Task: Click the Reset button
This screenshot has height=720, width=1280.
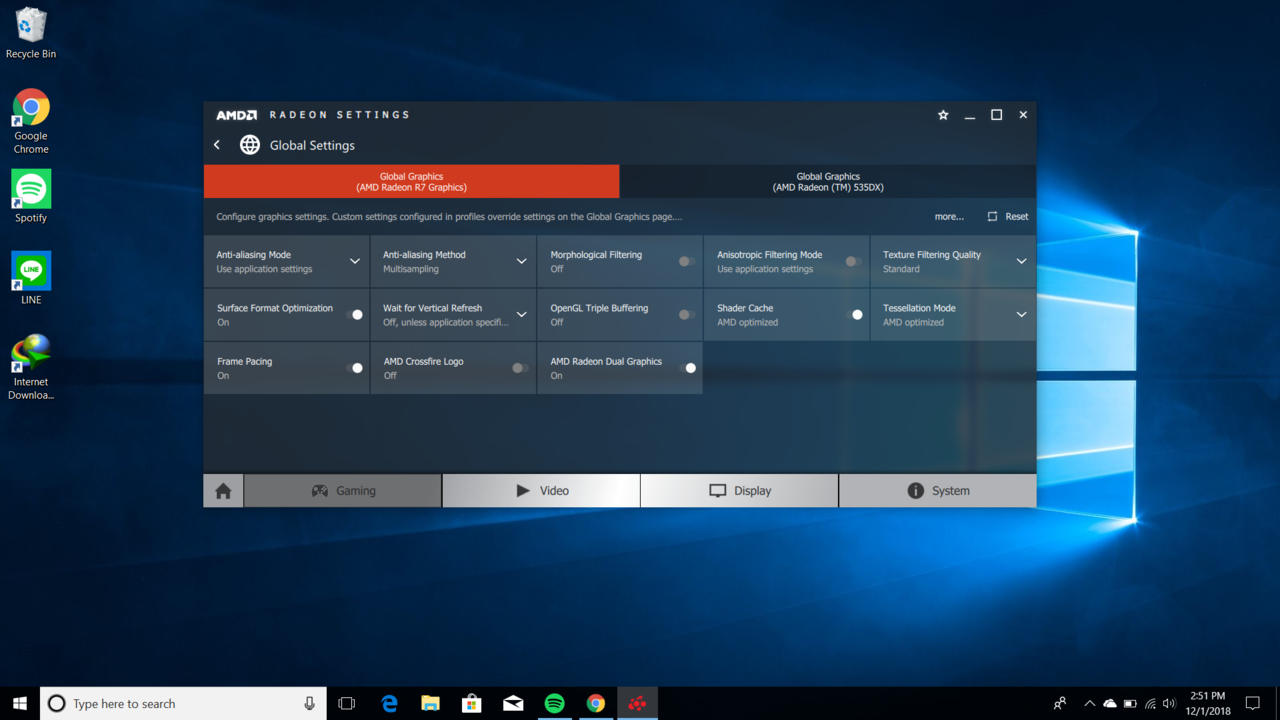Action: click(x=1008, y=217)
